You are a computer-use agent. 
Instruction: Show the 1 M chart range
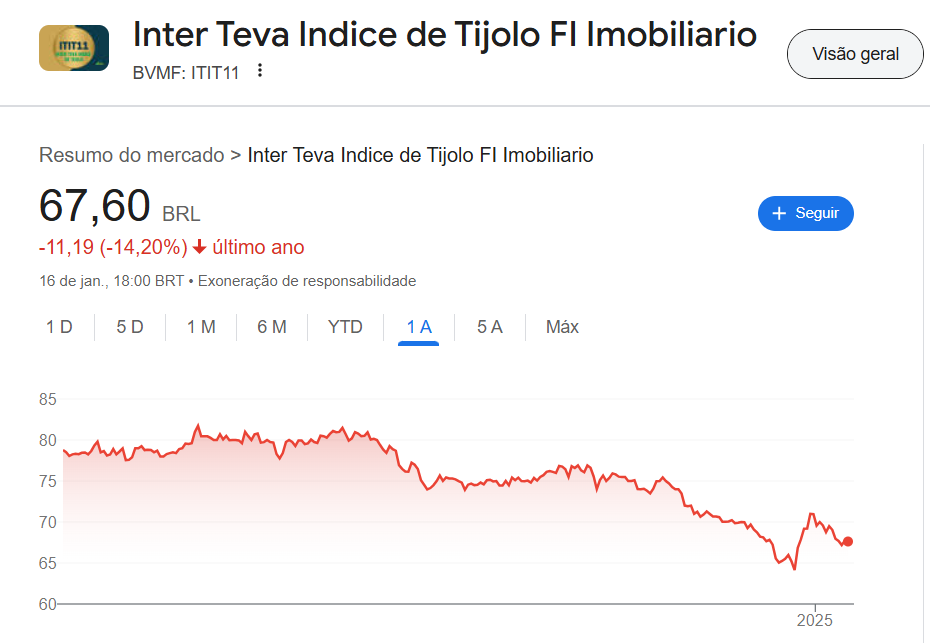click(x=201, y=327)
